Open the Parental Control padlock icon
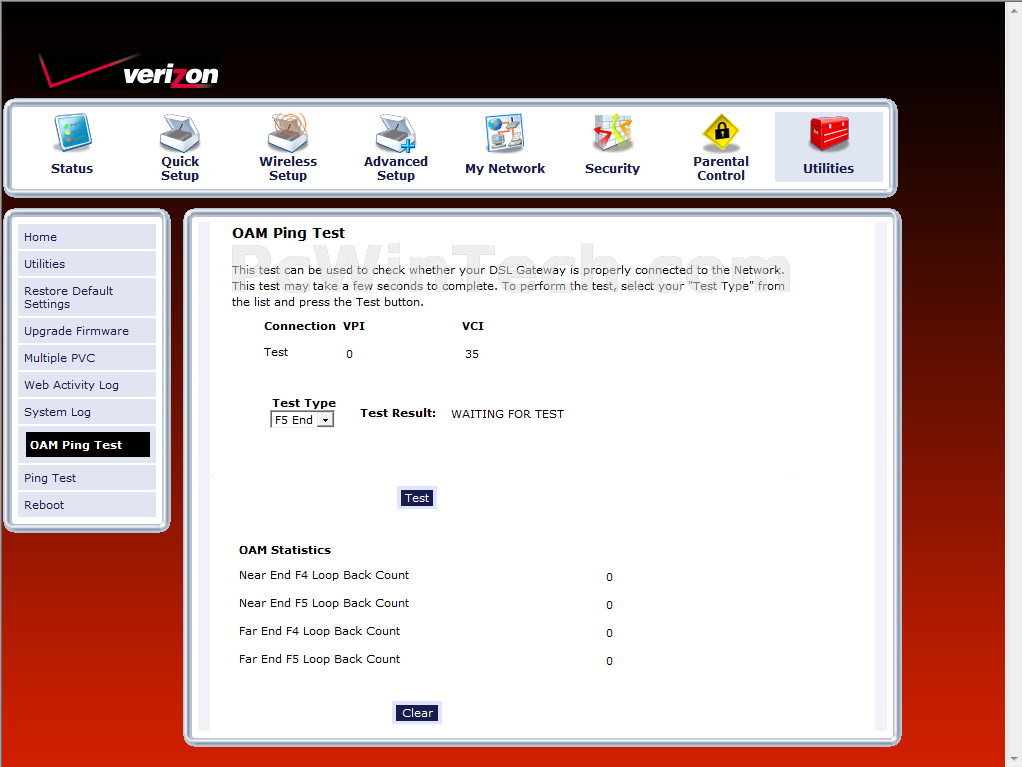 (x=721, y=132)
